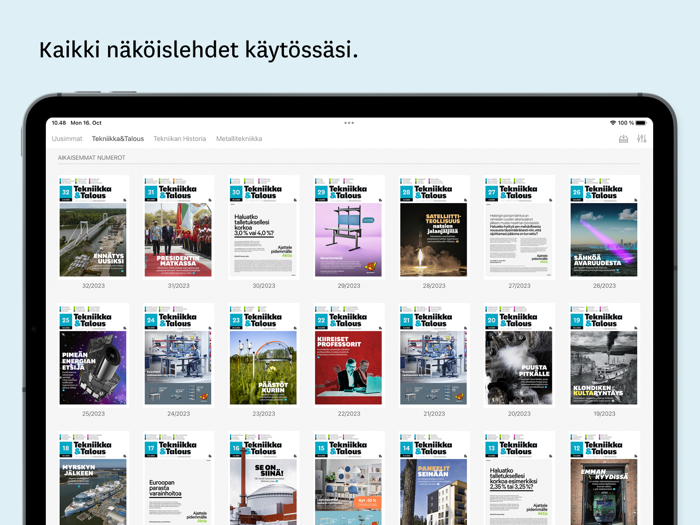The image size is (700, 525).
Task: Click the AIKAISEMMAT NUMEROT heading
Action: coord(92,158)
